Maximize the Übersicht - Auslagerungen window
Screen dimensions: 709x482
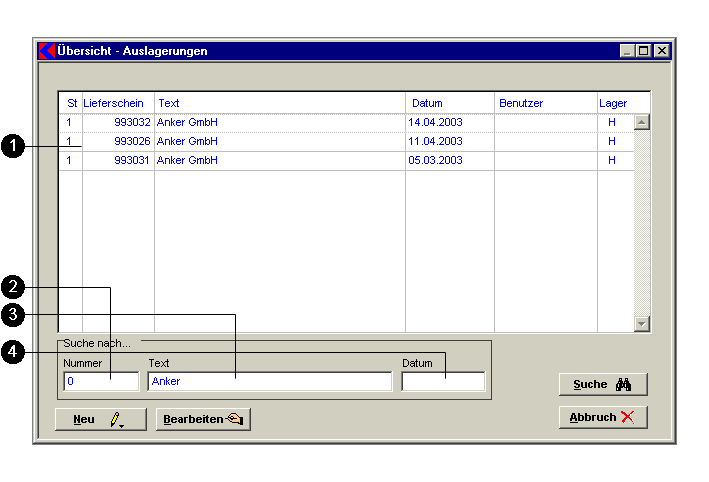(x=644, y=51)
